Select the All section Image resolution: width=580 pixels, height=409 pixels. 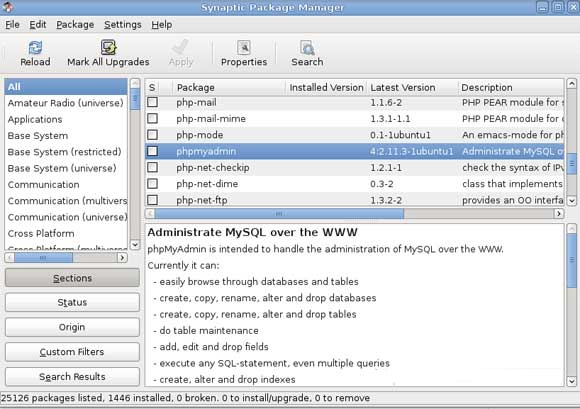point(66,87)
